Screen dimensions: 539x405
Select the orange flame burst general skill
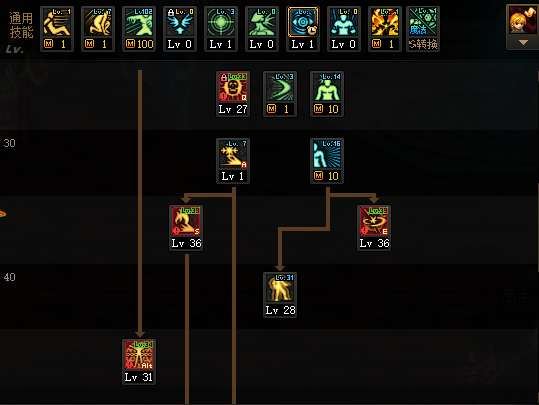point(384,22)
